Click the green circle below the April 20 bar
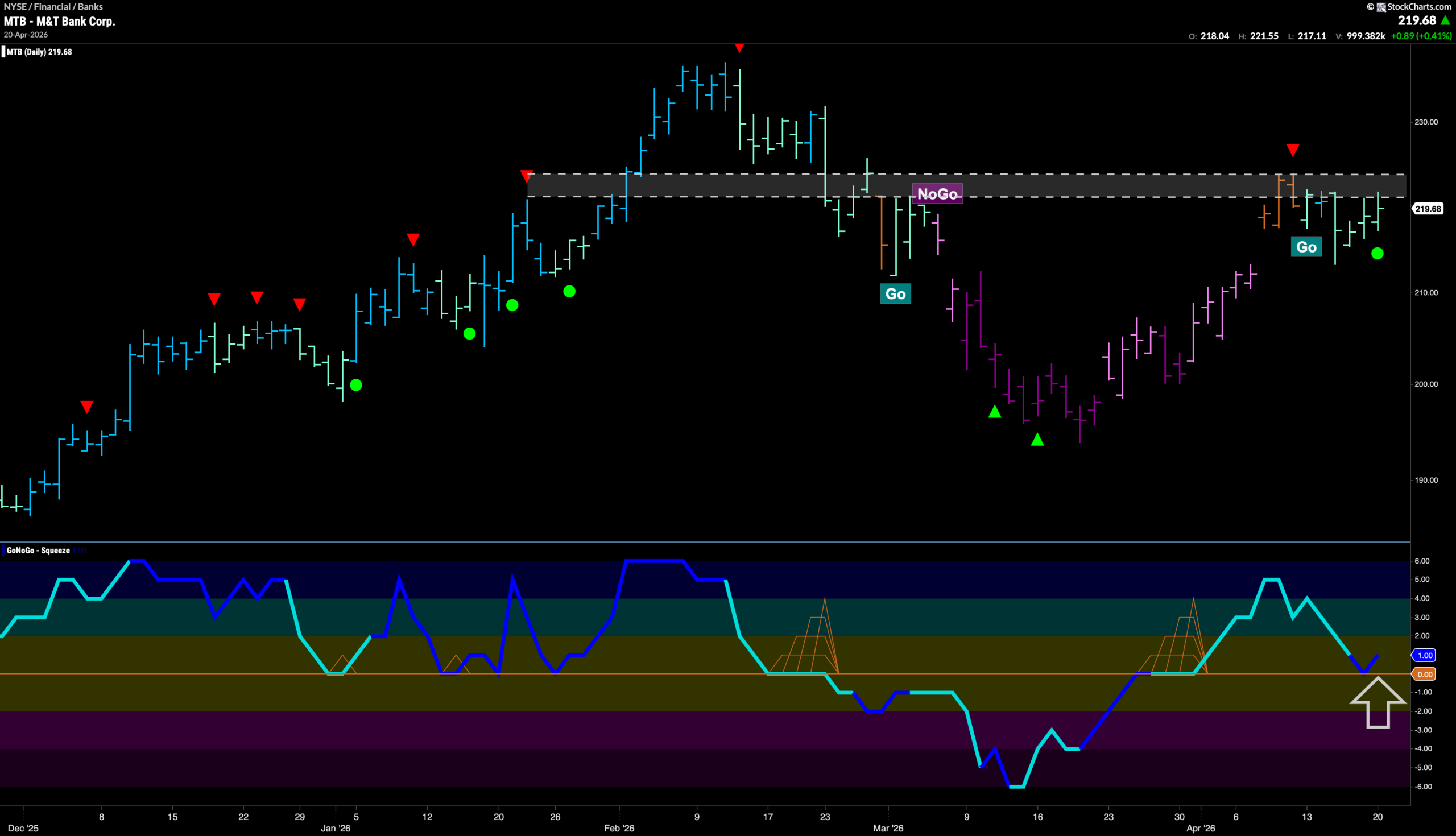The width and height of the screenshot is (1456, 836). click(1378, 253)
